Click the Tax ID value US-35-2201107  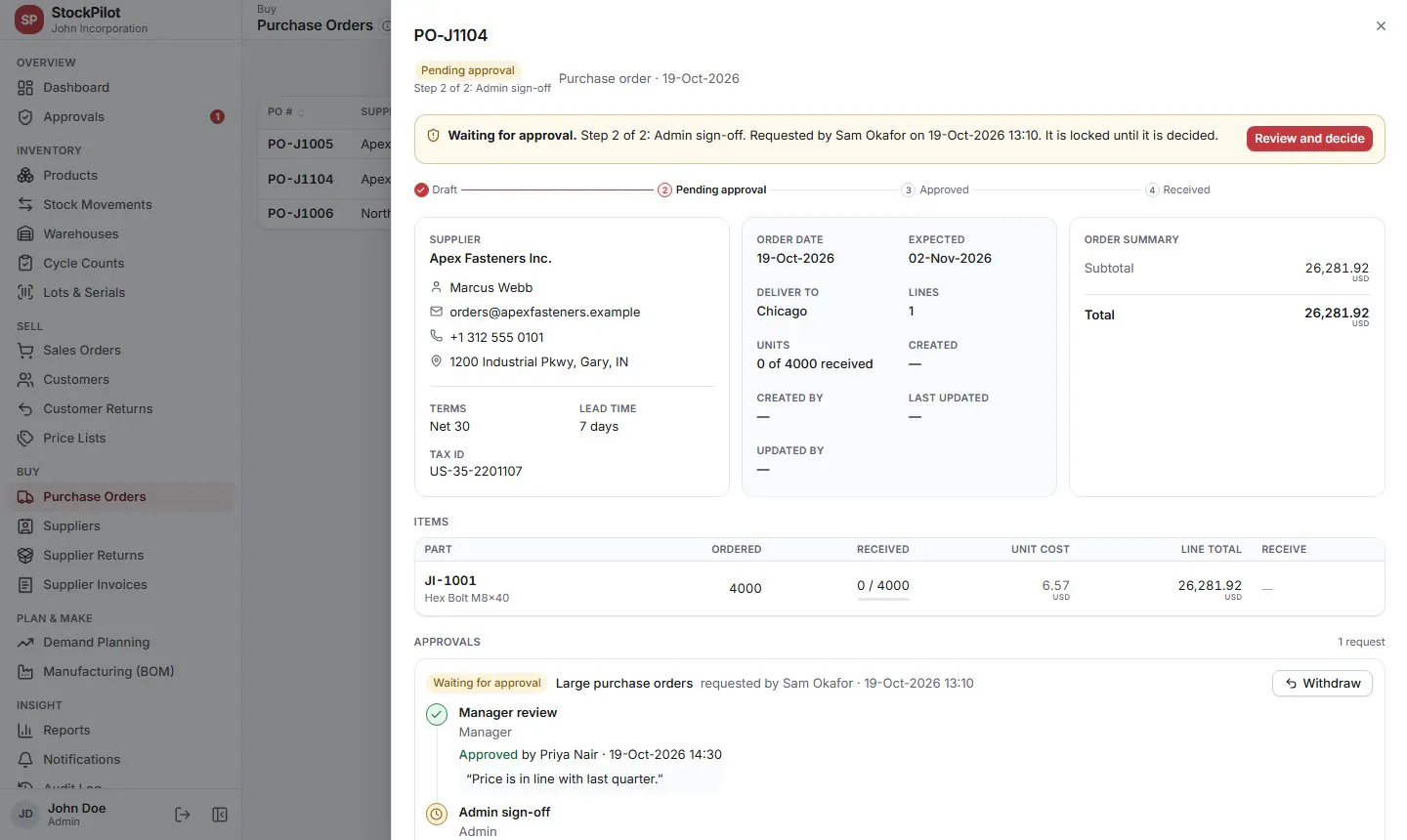[x=476, y=472]
